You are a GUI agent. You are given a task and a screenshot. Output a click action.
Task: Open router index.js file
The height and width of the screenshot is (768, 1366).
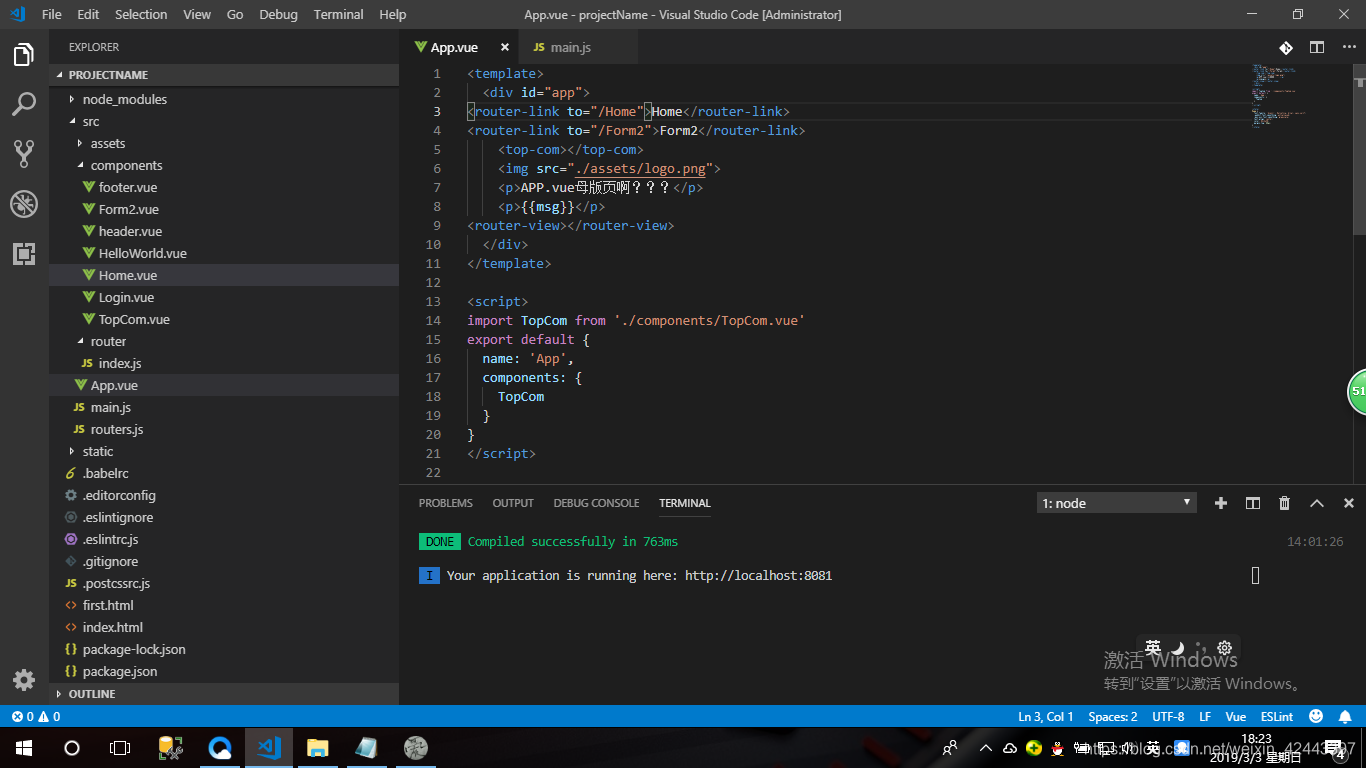point(224,363)
